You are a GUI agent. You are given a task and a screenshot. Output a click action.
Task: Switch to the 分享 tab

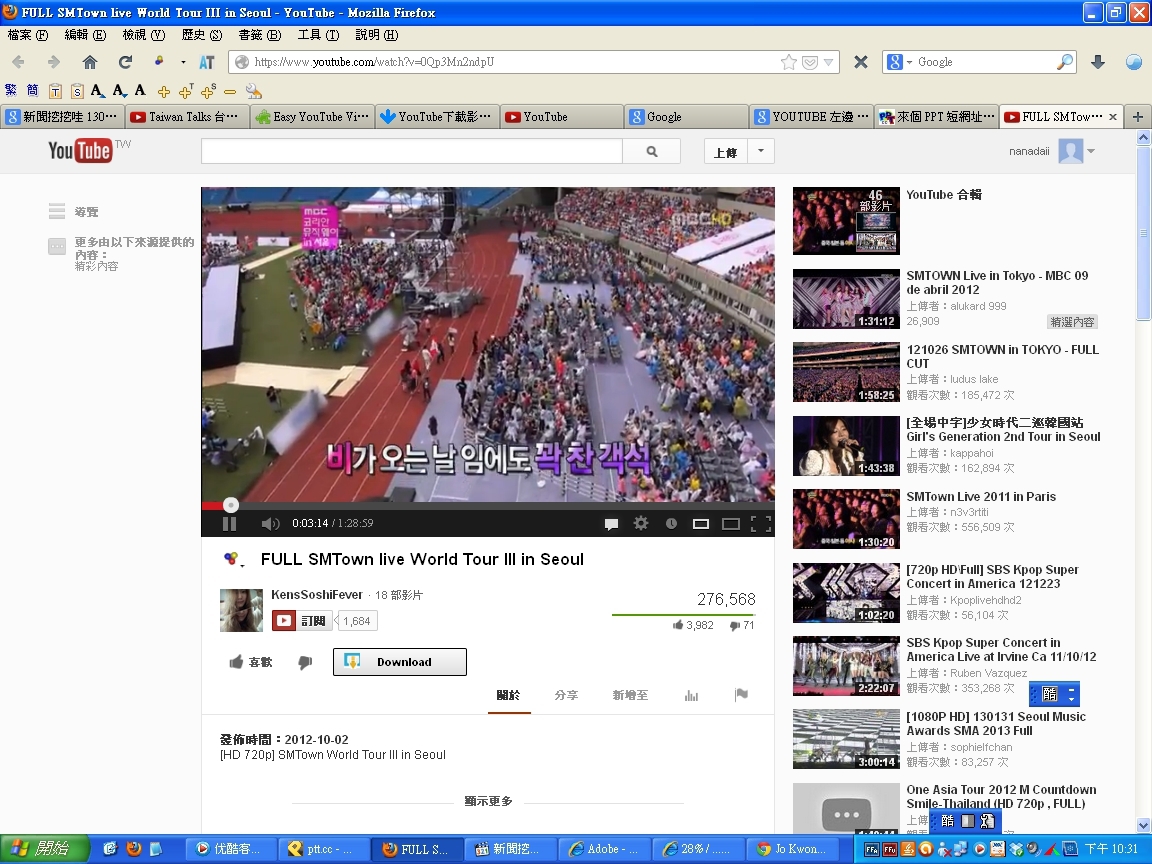coord(566,695)
